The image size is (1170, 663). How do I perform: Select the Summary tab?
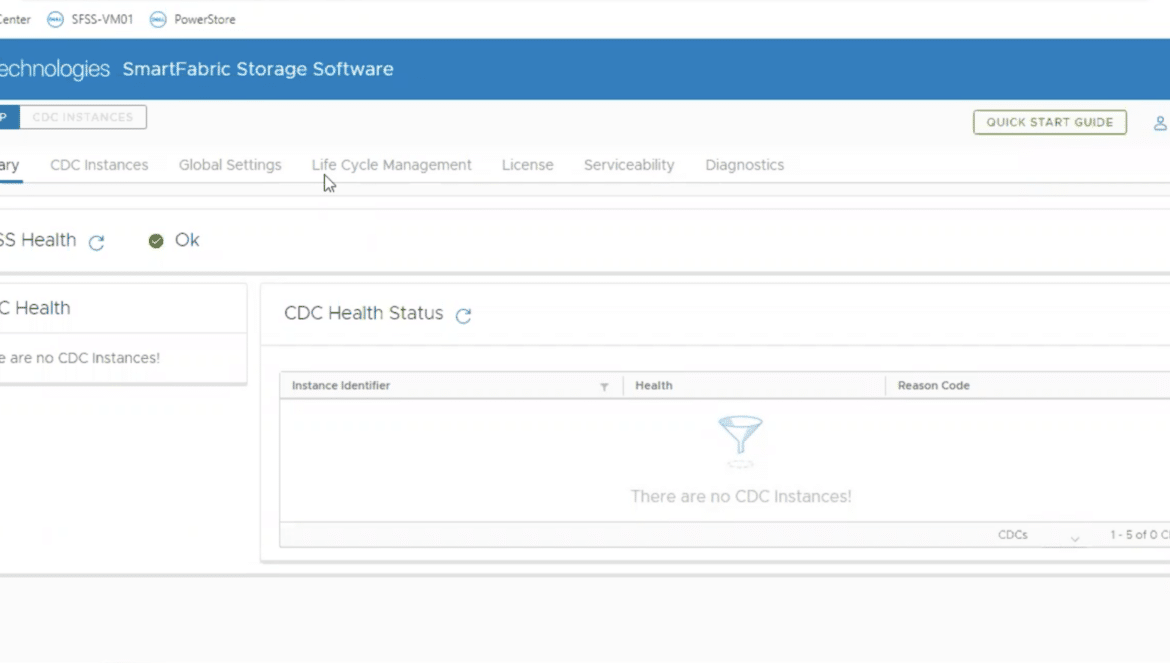[x=10, y=165]
